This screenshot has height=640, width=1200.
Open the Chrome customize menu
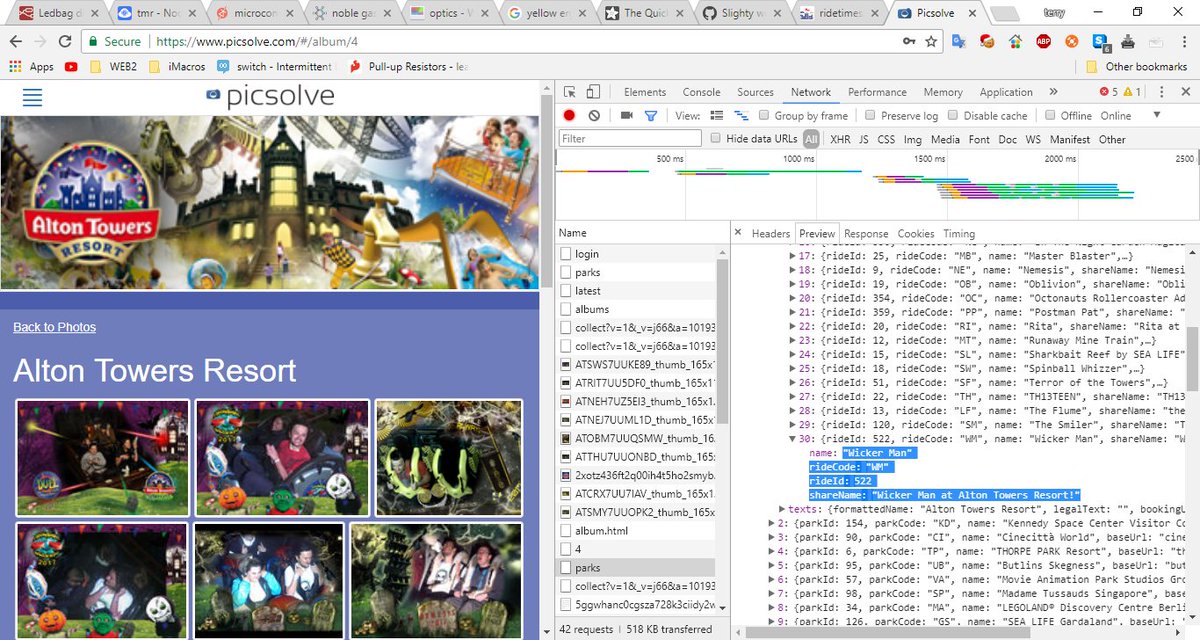[x=1183, y=42]
